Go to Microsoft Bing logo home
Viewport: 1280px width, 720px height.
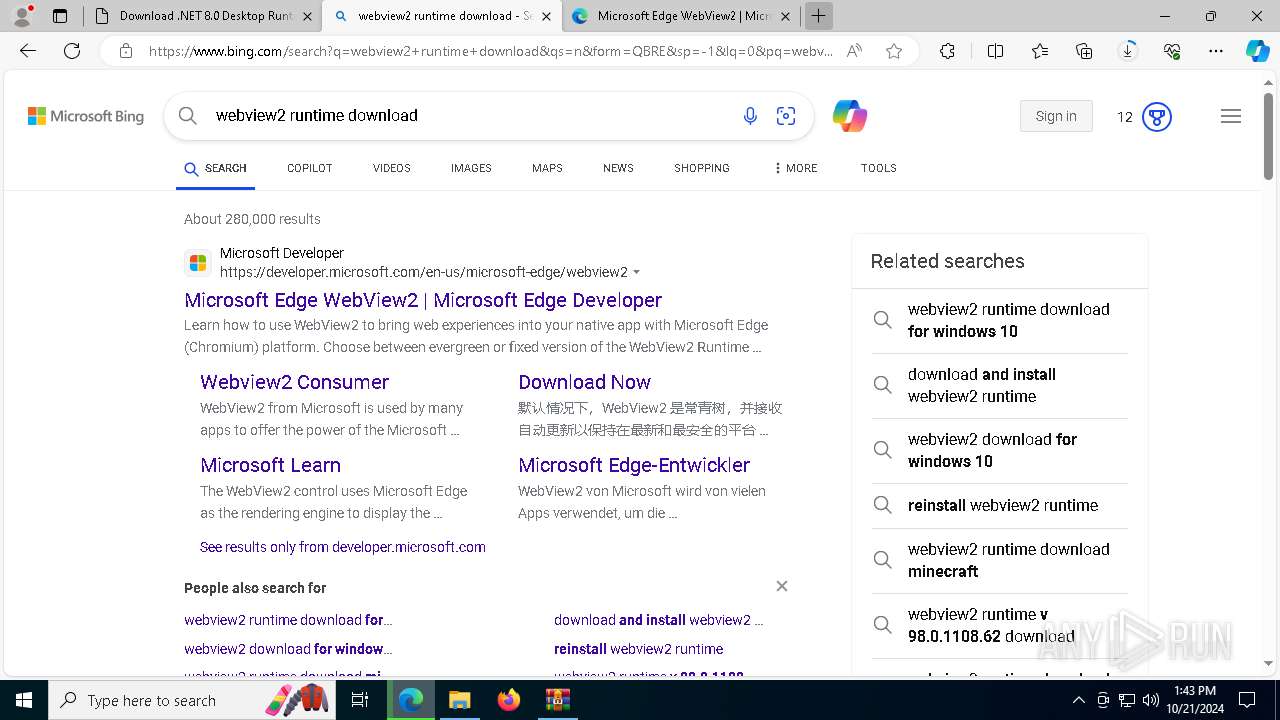point(86,117)
